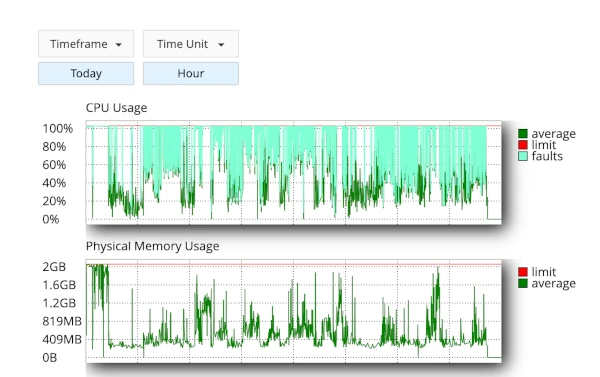Select the Hour time unit button
Screen dimensions: 600x377
coord(191,73)
